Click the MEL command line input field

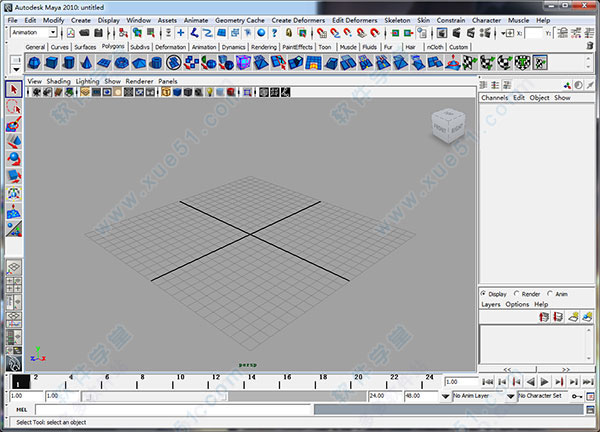click(x=173, y=409)
